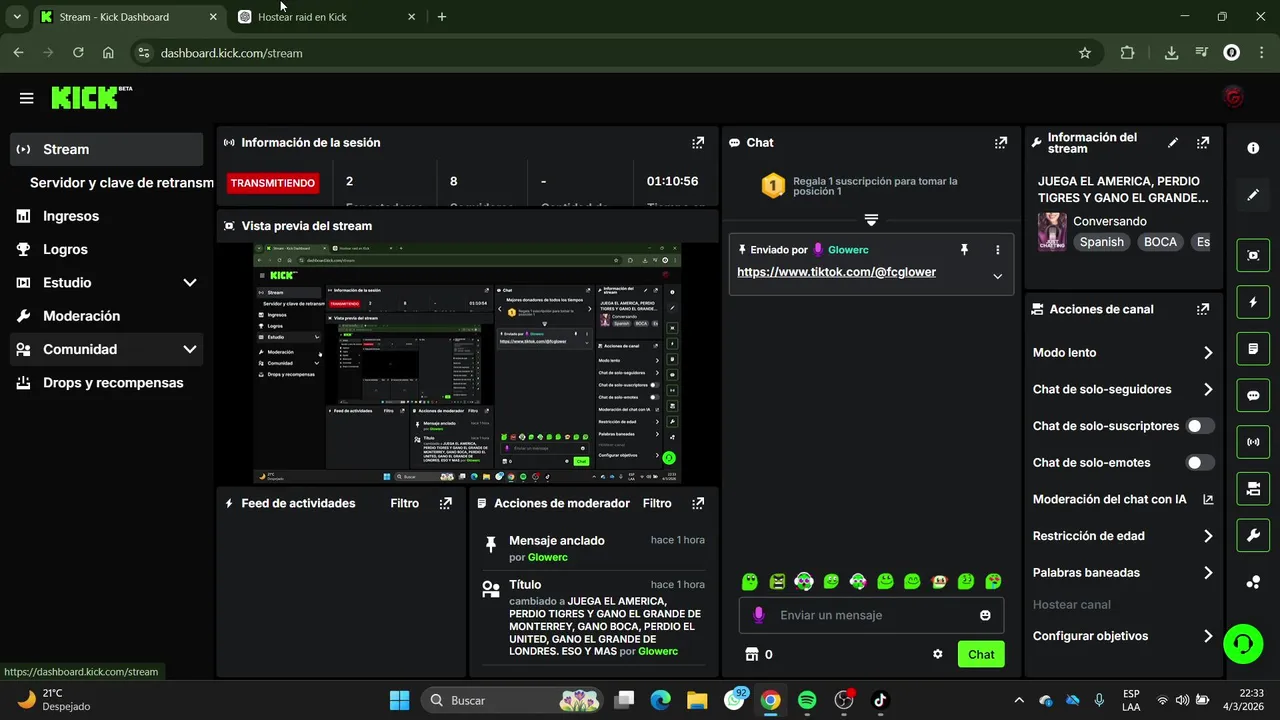Image resolution: width=1280 pixels, height=720 pixels.
Task: Open TikTok app from the taskbar
Action: point(880,700)
